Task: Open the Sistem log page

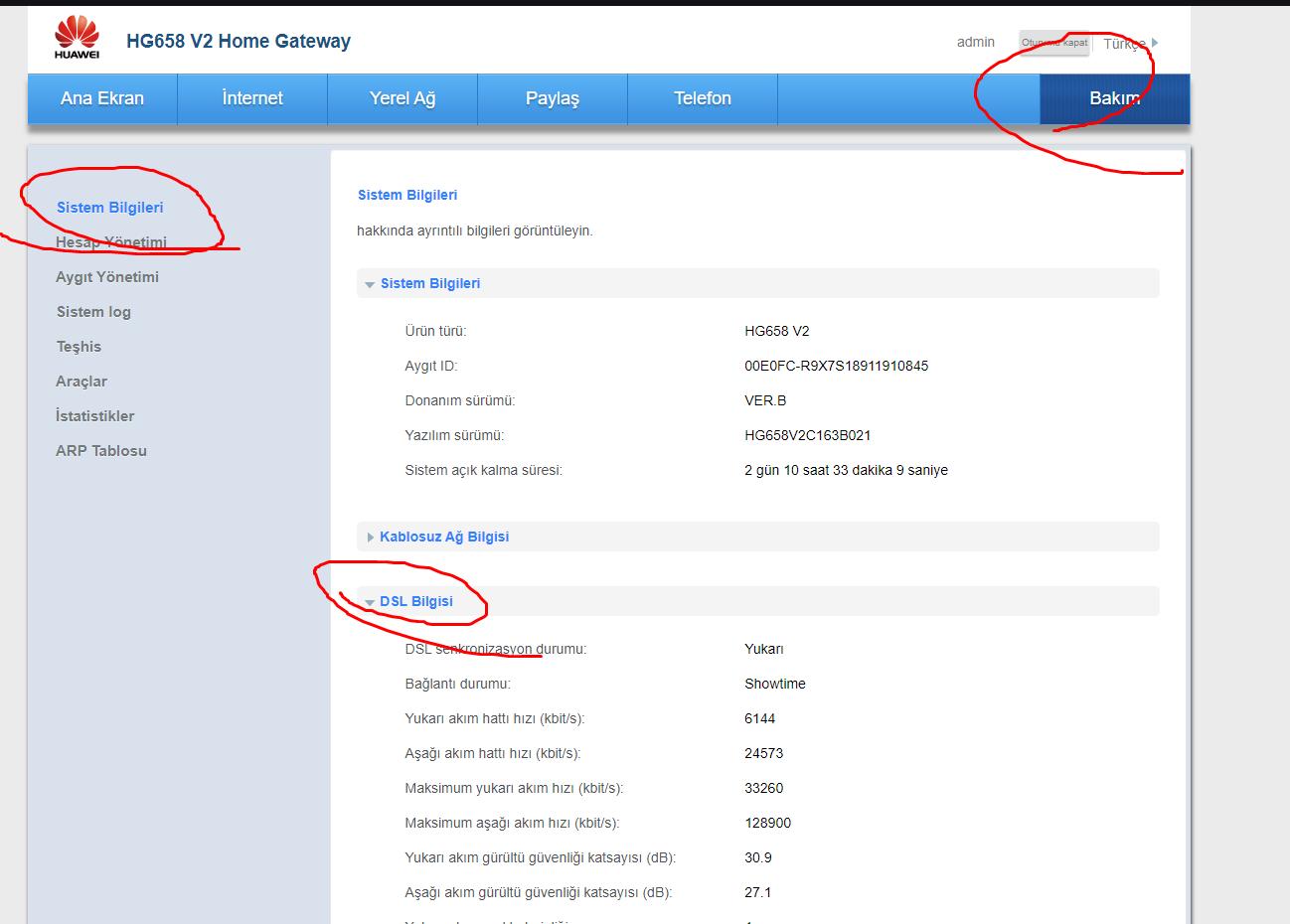Action: coord(93,312)
